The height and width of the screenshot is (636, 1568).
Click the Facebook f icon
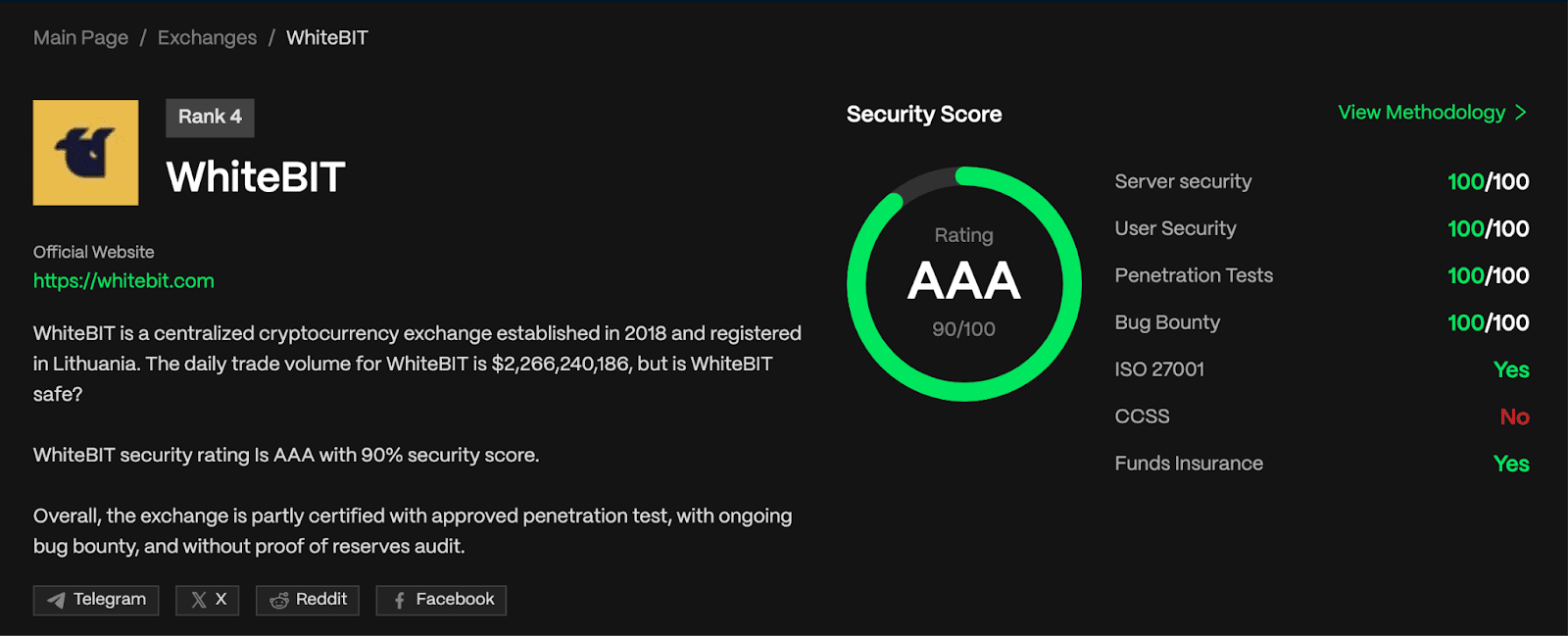399,600
